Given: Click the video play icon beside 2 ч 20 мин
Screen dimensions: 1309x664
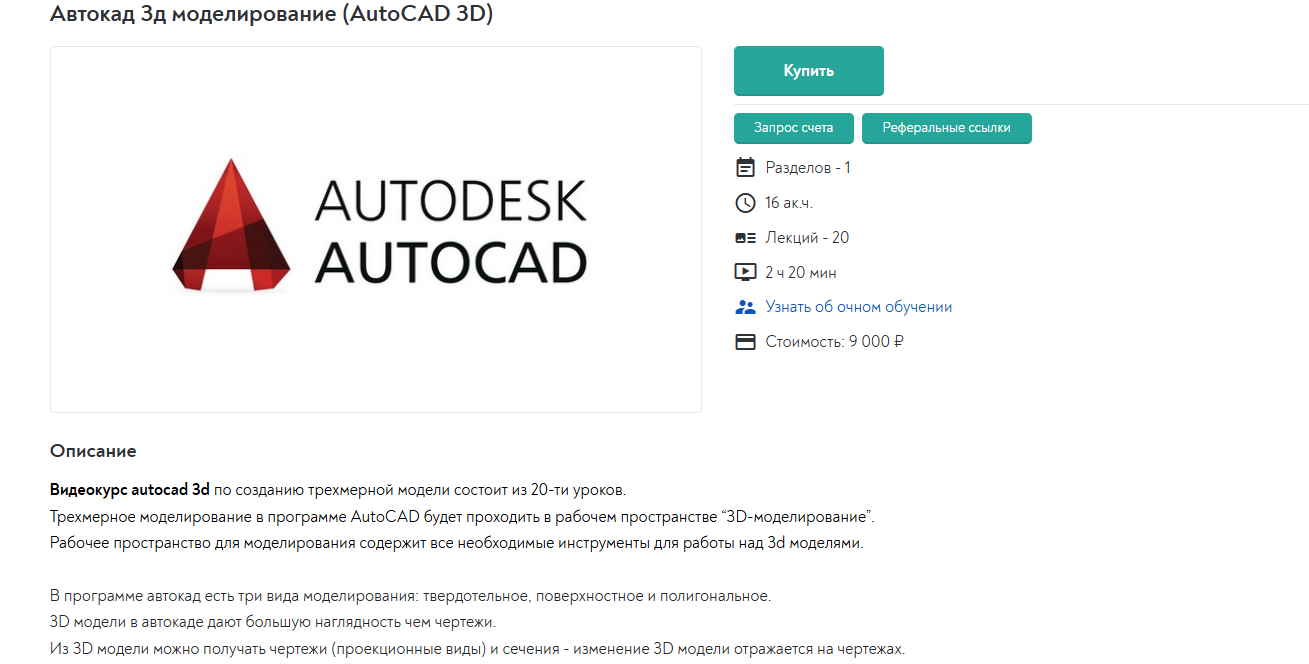Looking at the screenshot, I should (x=745, y=272).
